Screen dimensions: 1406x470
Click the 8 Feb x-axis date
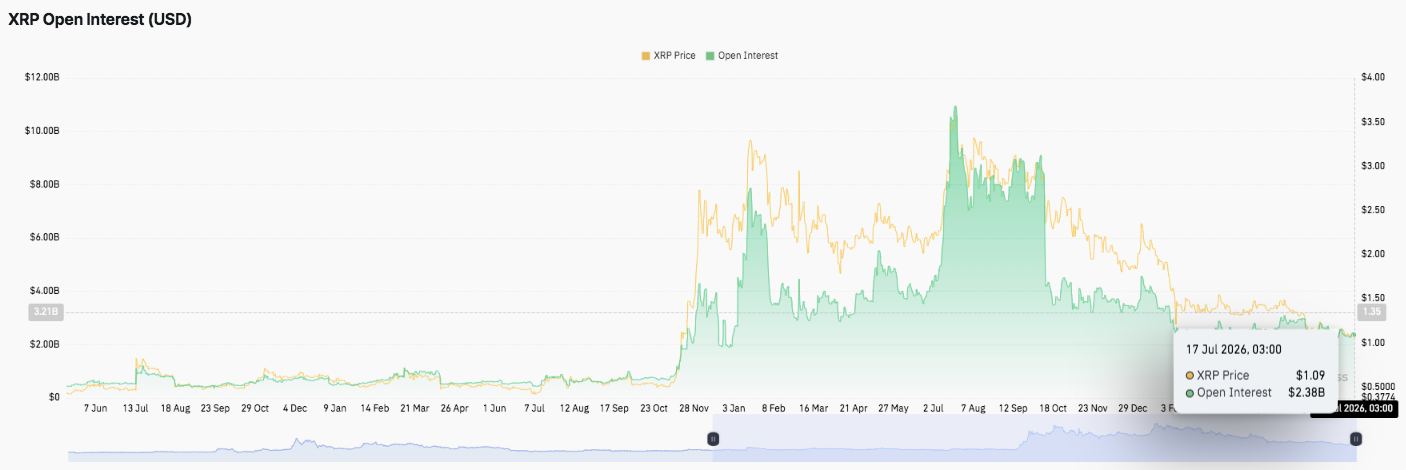(773, 408)
